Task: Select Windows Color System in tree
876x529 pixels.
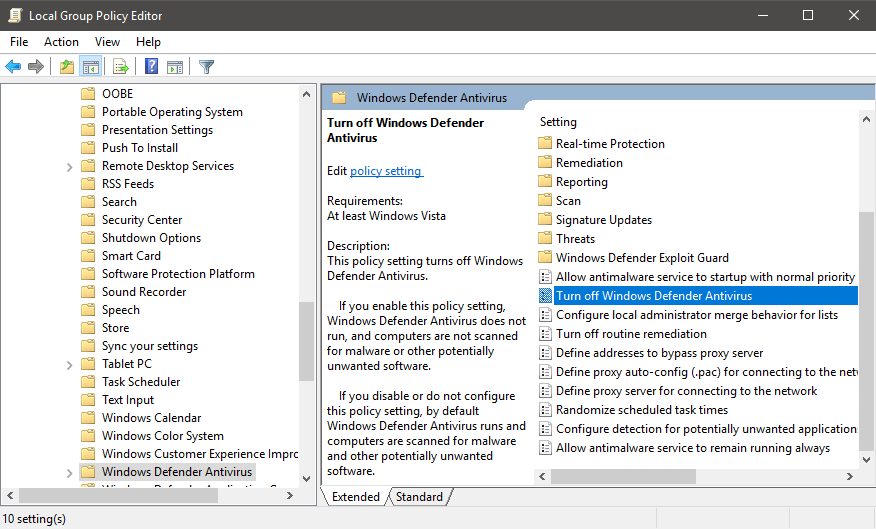Action: click(x=163, y=436)
